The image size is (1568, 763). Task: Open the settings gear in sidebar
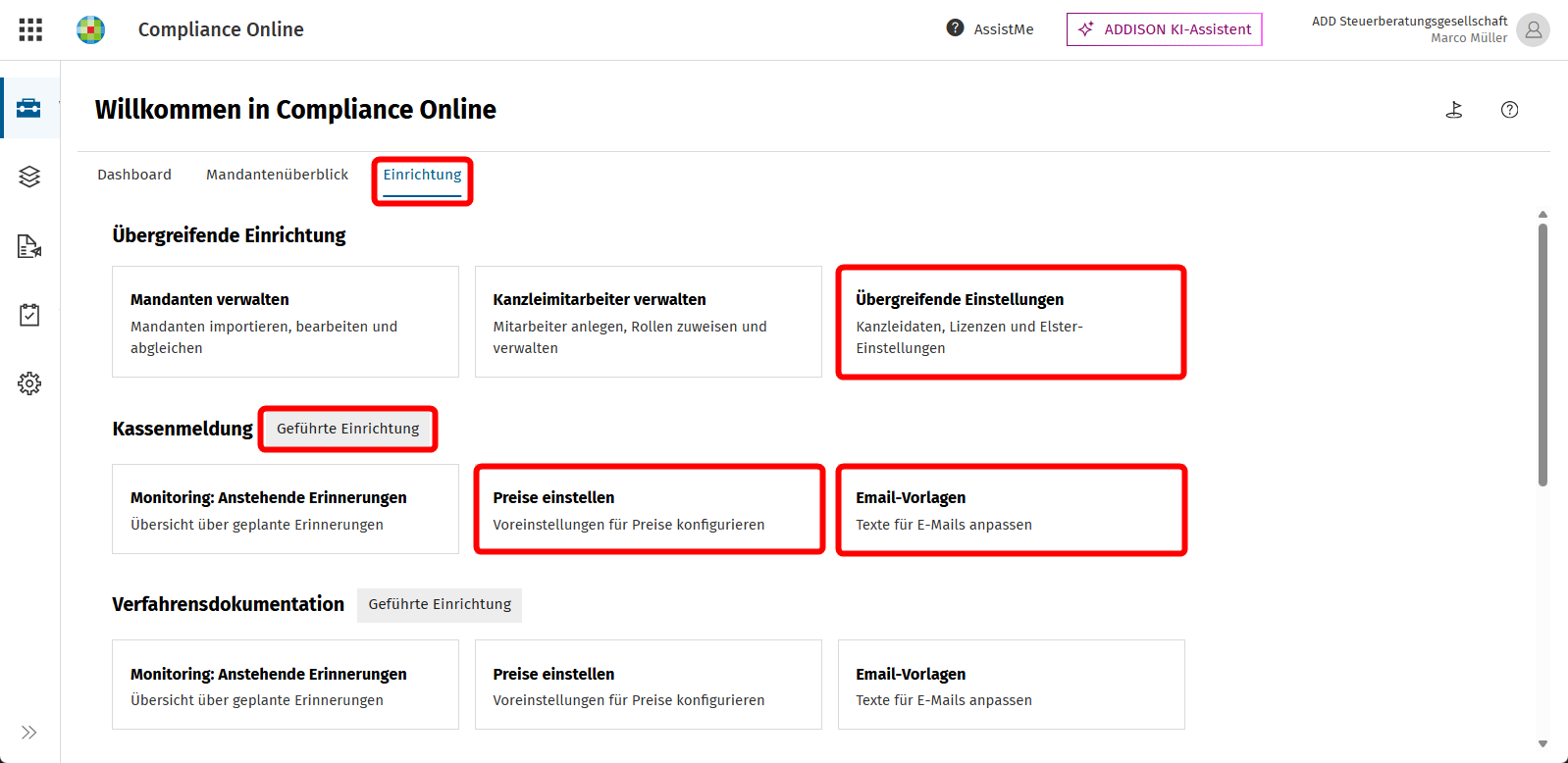[29, 383]
